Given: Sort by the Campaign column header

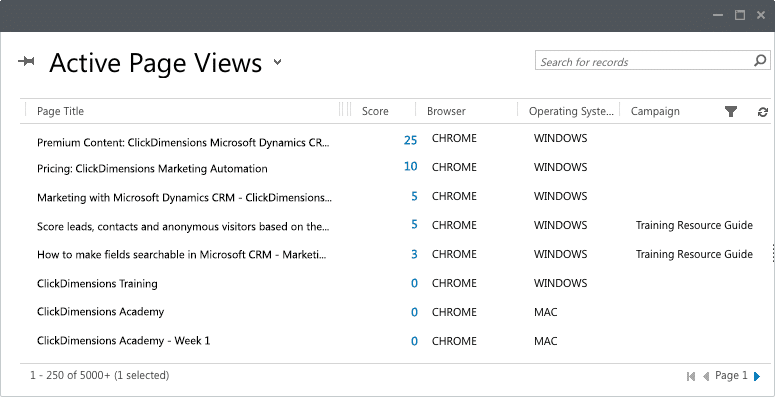Looking at the screenshot, I should (655, 111).
